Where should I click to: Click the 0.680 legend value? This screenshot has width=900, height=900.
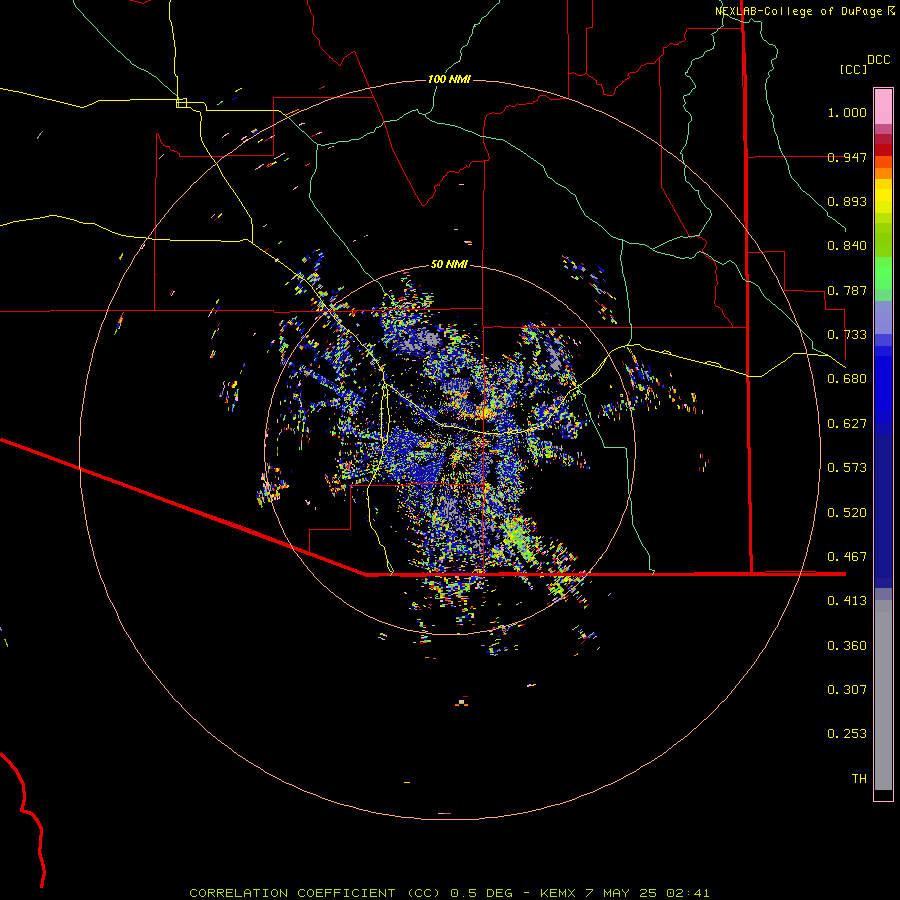point(847,379)
